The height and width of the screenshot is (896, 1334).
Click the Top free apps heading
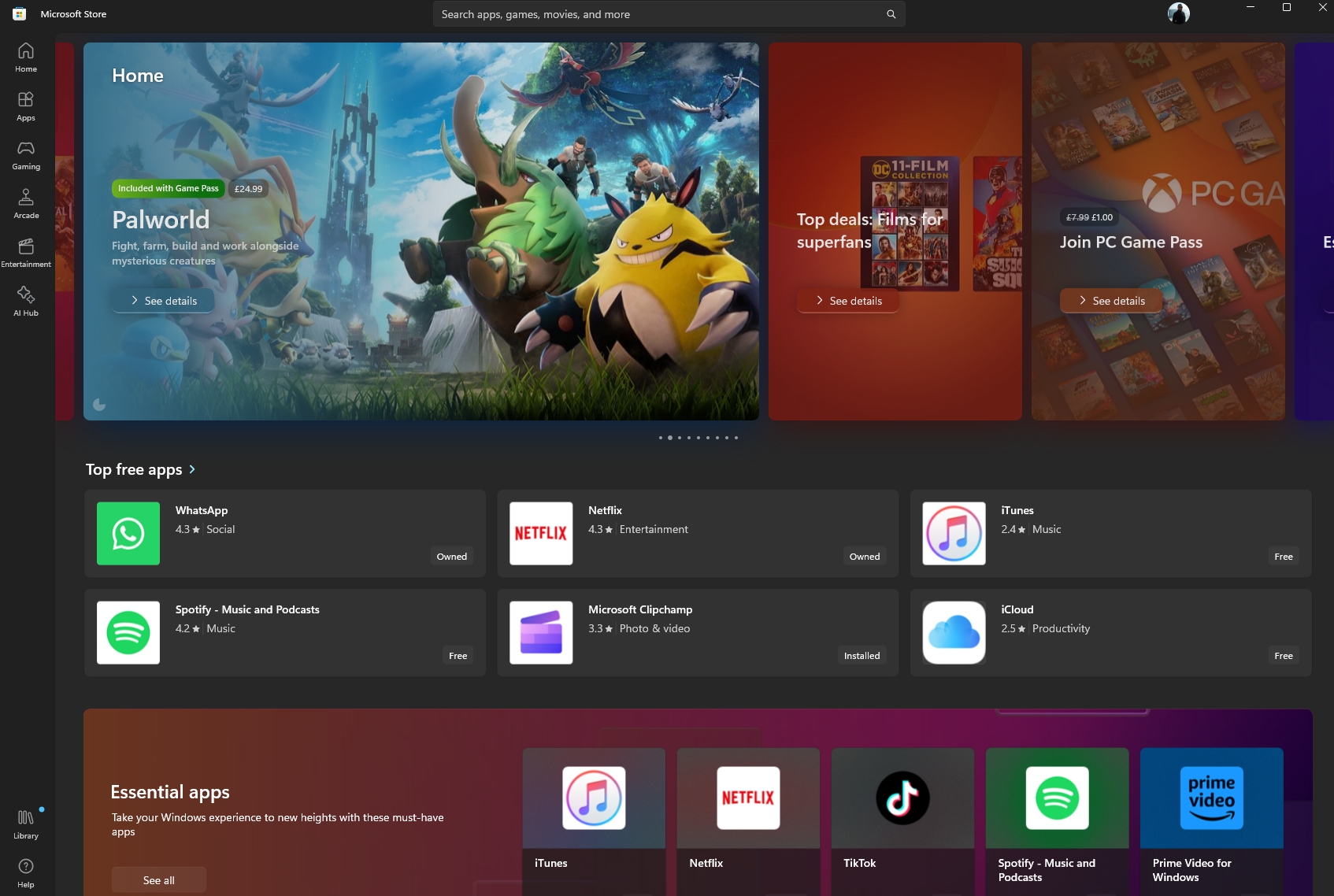pyautogui.click(x=134, y=469)
